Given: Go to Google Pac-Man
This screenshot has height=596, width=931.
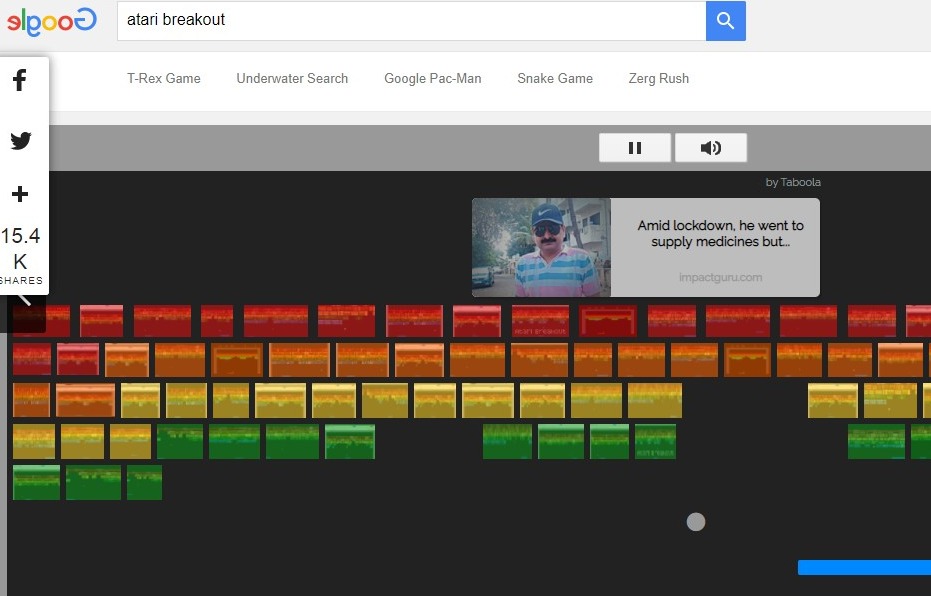Looking at the screenshot, I should 432,79.
